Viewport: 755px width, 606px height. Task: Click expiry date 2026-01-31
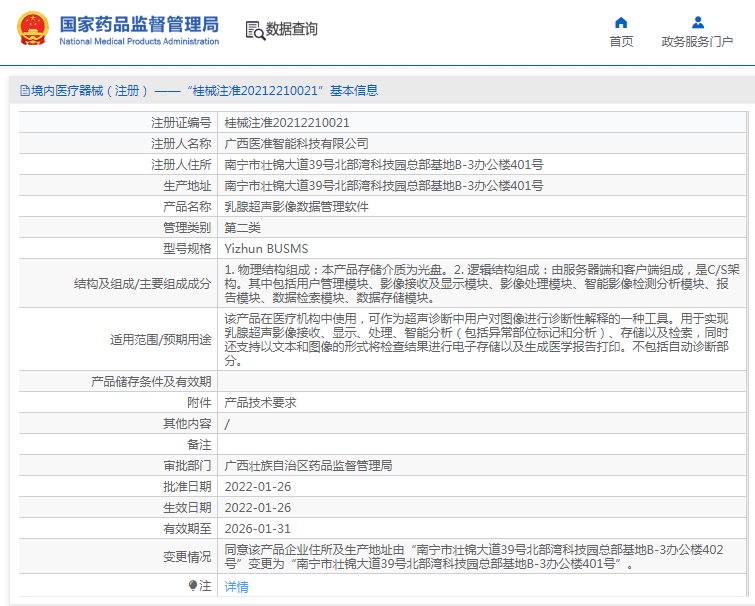pyautogui.click(x=258, y=529)
